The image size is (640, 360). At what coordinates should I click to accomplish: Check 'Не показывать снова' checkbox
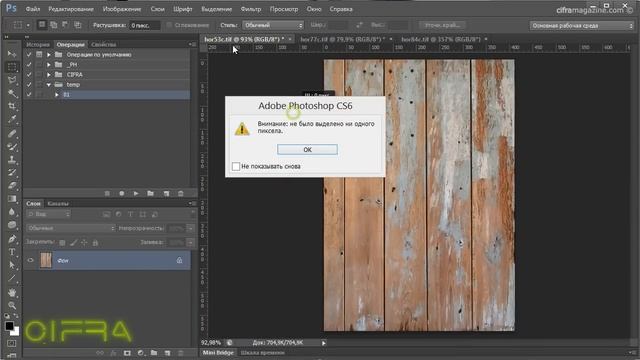pos(236,167)
